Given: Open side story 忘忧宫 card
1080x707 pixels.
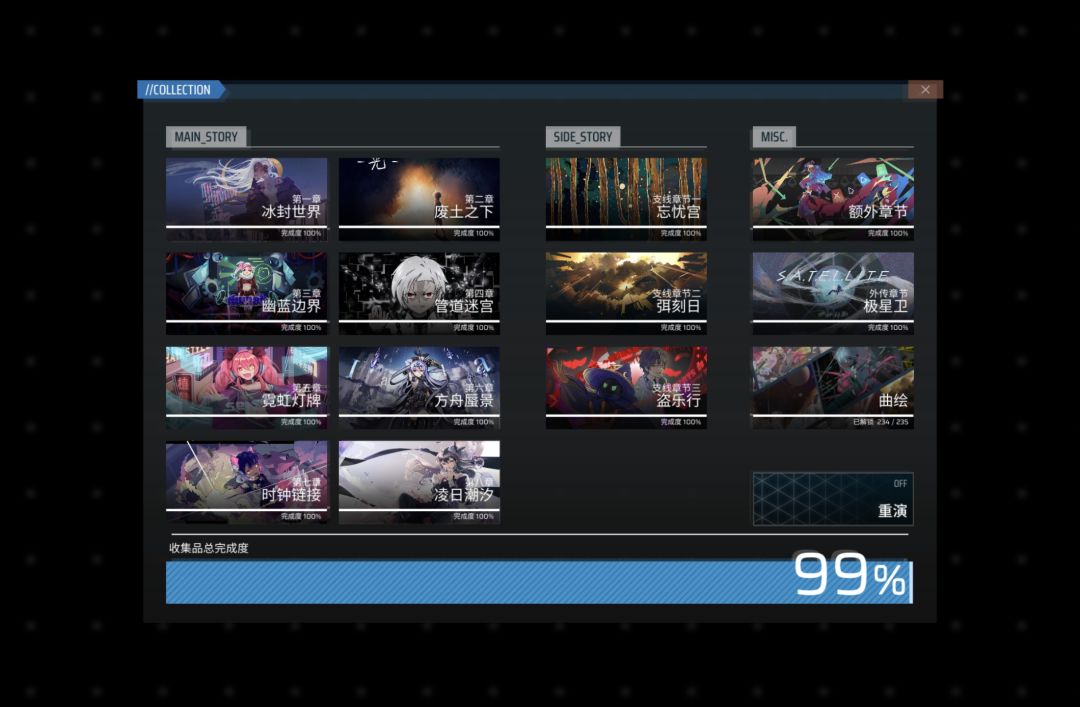Looking at the screenshot, I should [x=626, y=198].
